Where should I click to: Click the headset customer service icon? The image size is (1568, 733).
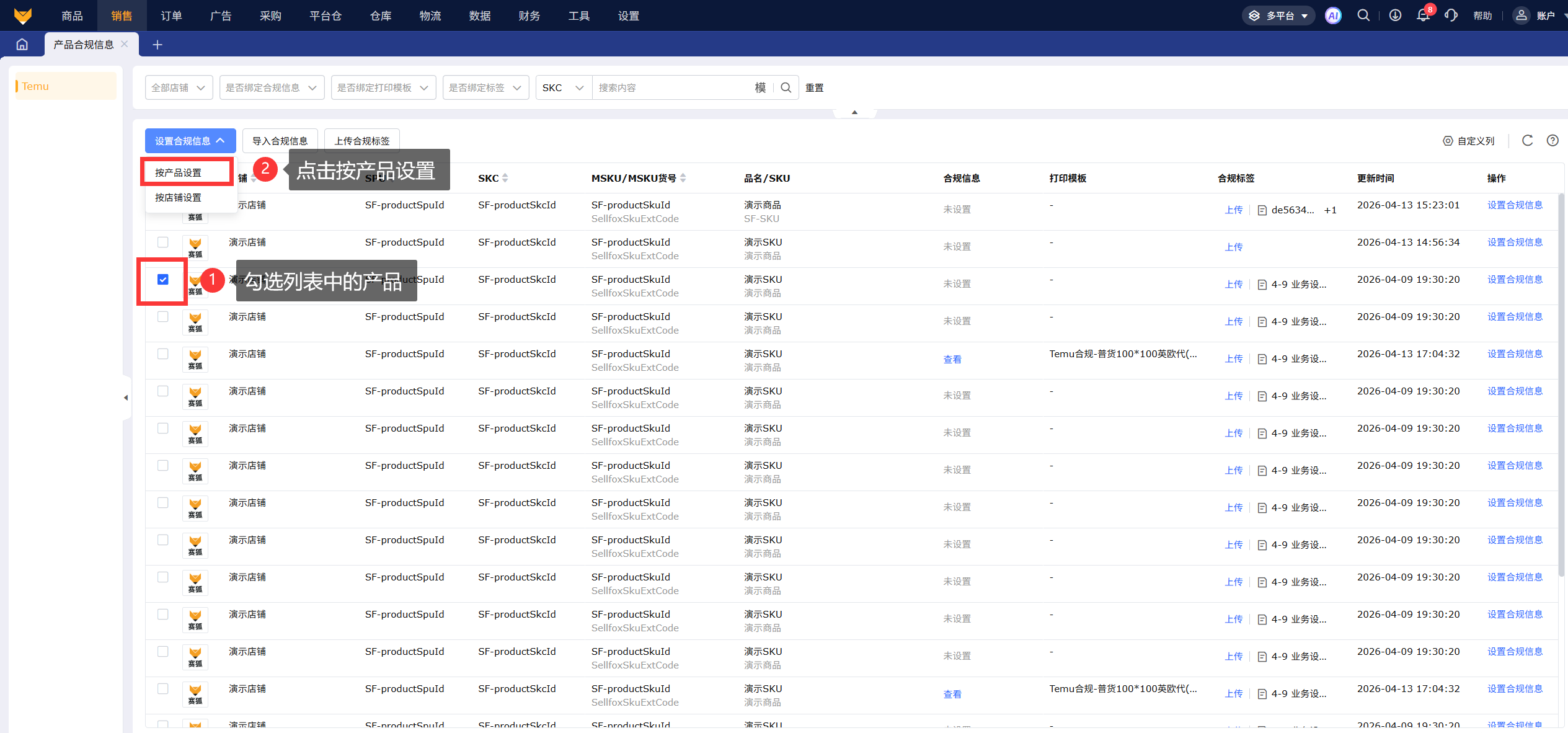[1451, 16]
